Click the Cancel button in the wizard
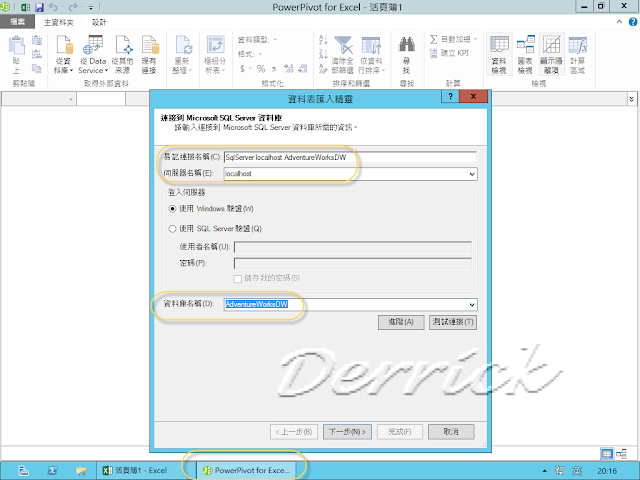This screenshot has width=640, height=480. 451,432
